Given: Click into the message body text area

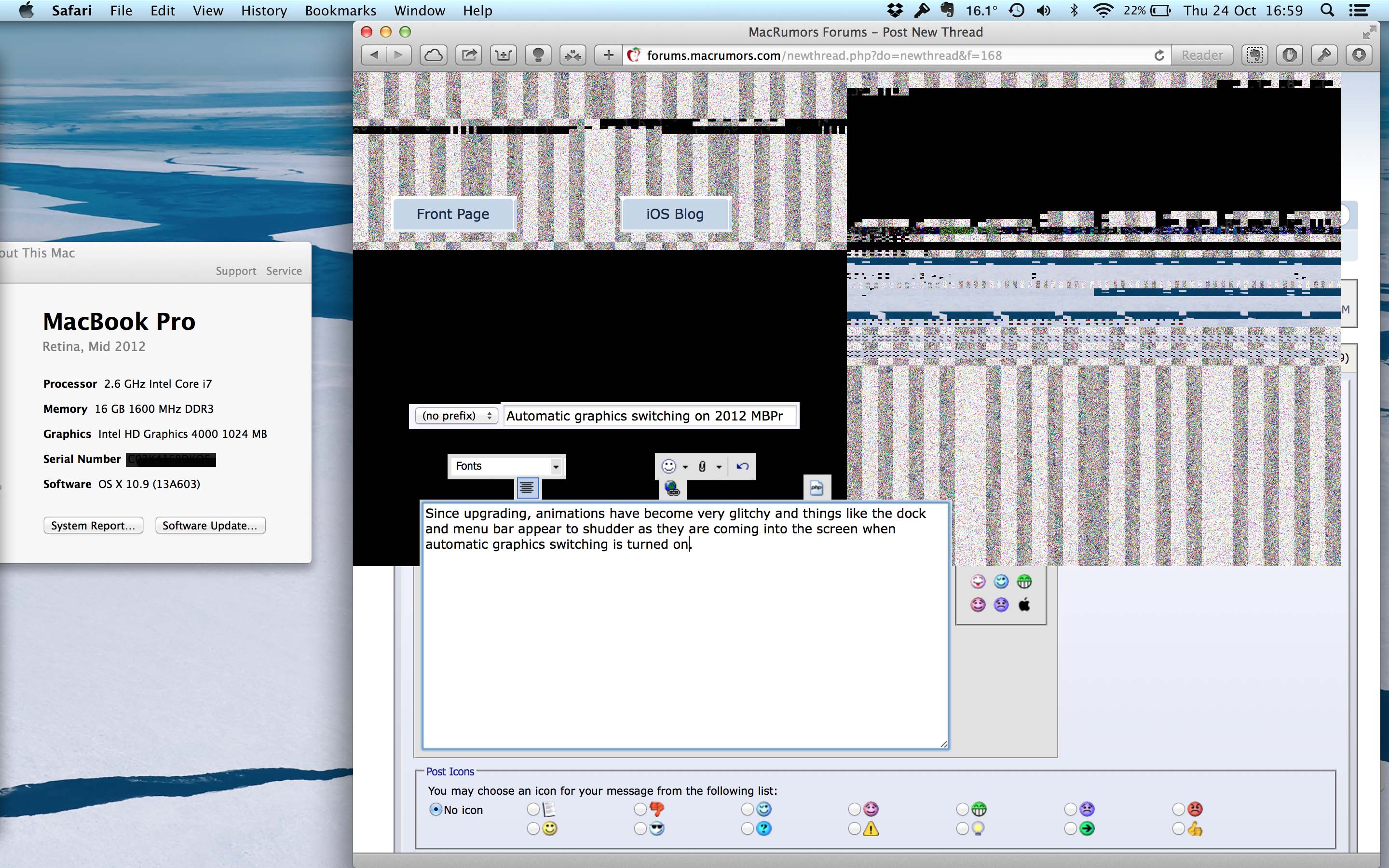Looking at the screenshot, I should 685,626.
